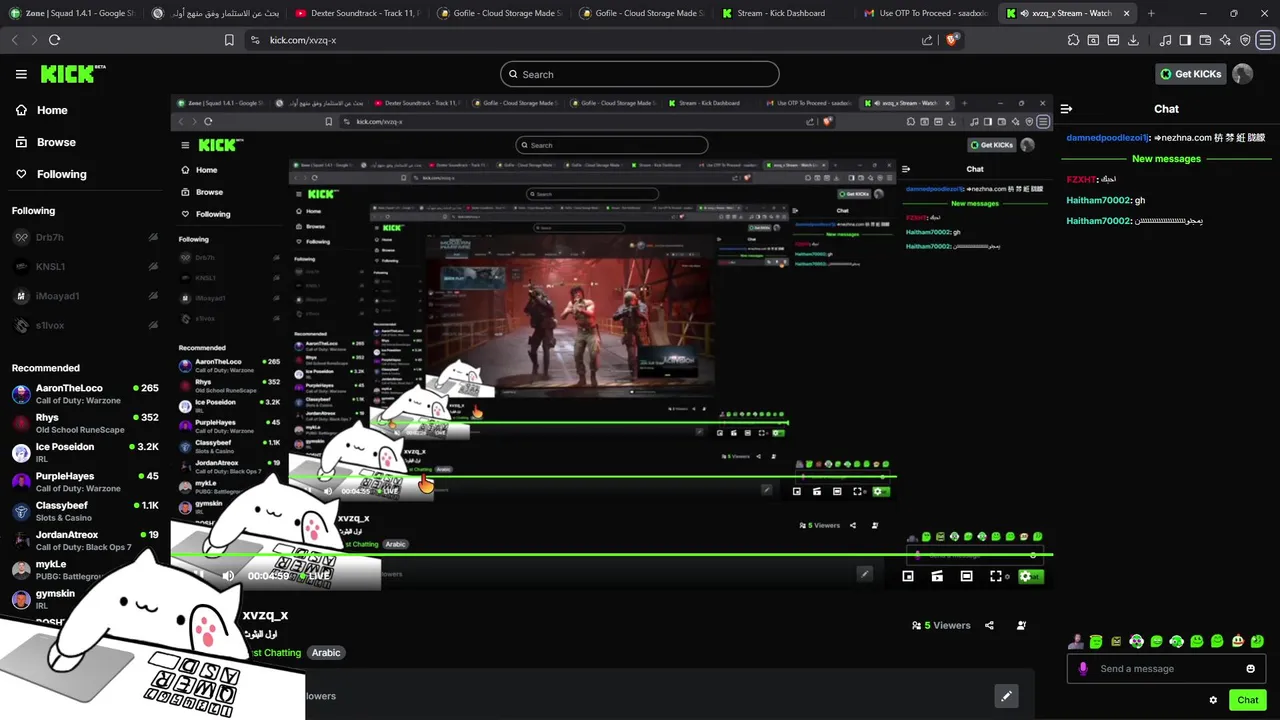Screen dimensions: 1280x720
Task: Open Ice Poseidon recommended channel
Action: [x=85, y=453]
